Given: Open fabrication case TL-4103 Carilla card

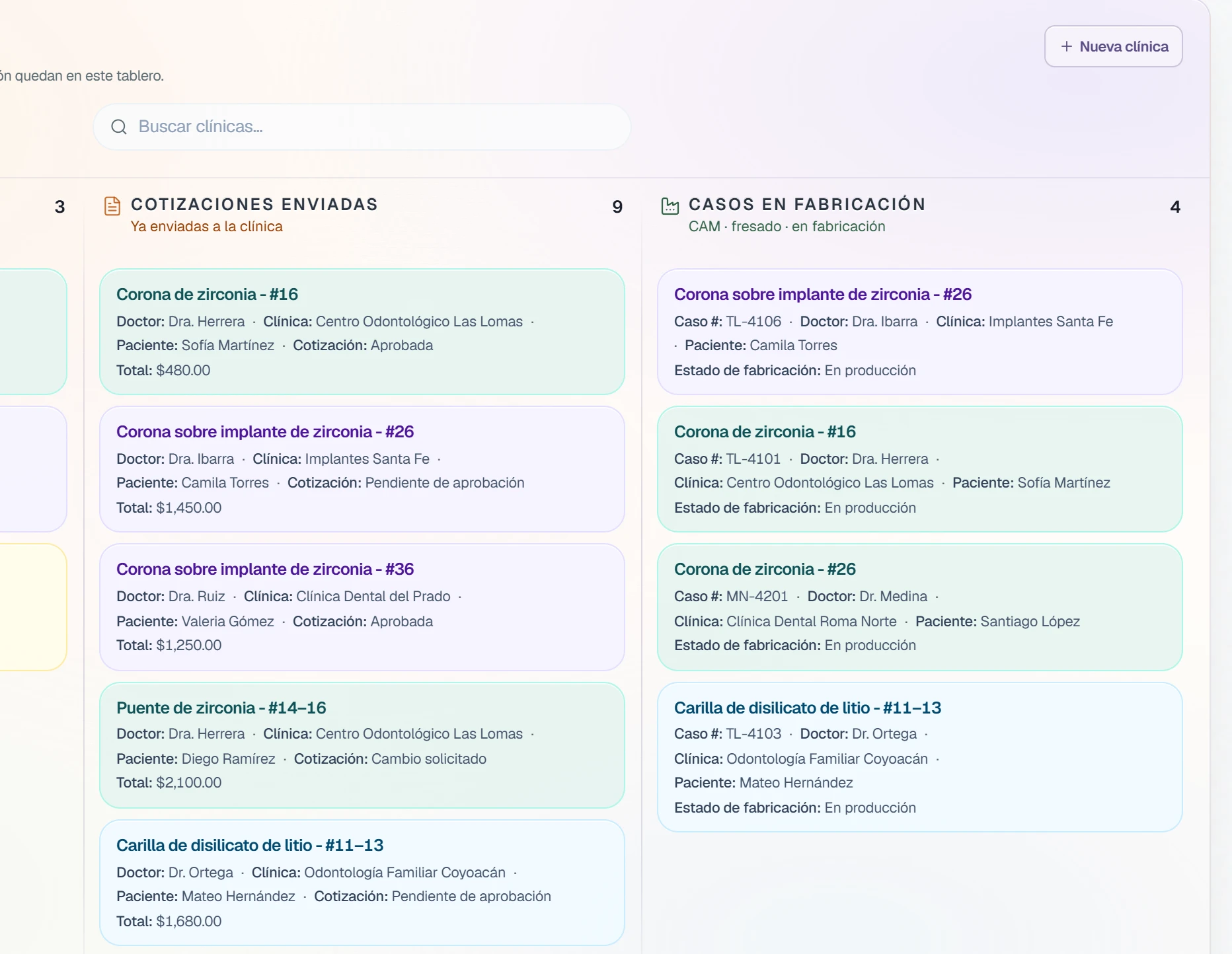Looking at the screenshot, I should click(919, 757).
